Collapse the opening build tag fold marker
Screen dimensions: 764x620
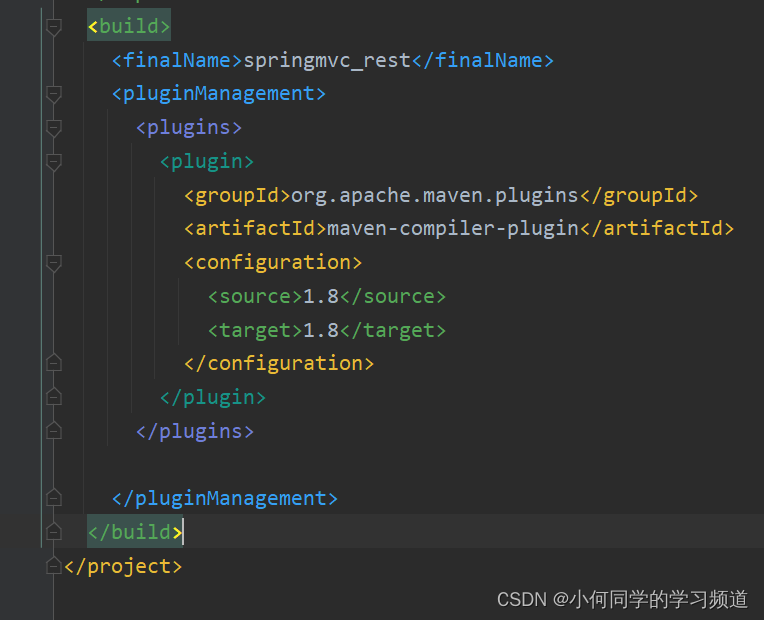click(x=54, y=27)
